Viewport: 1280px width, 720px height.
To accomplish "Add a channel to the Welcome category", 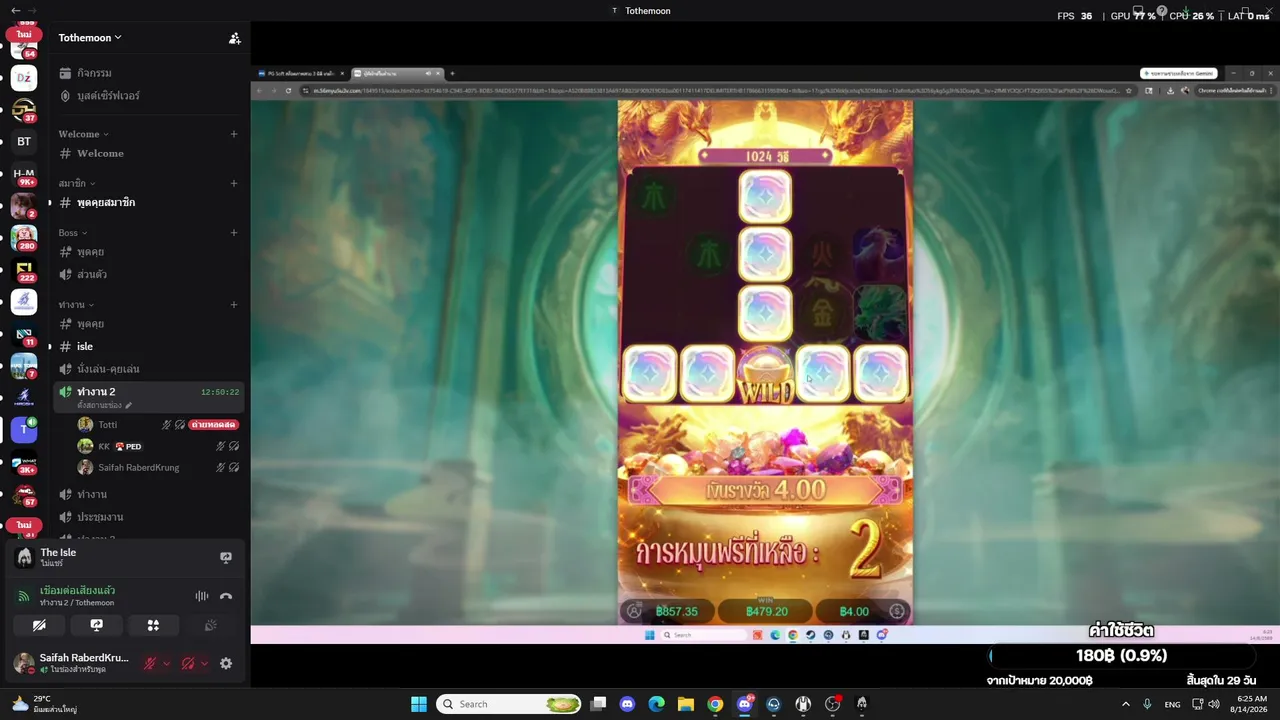I will (x=234, y=134).
